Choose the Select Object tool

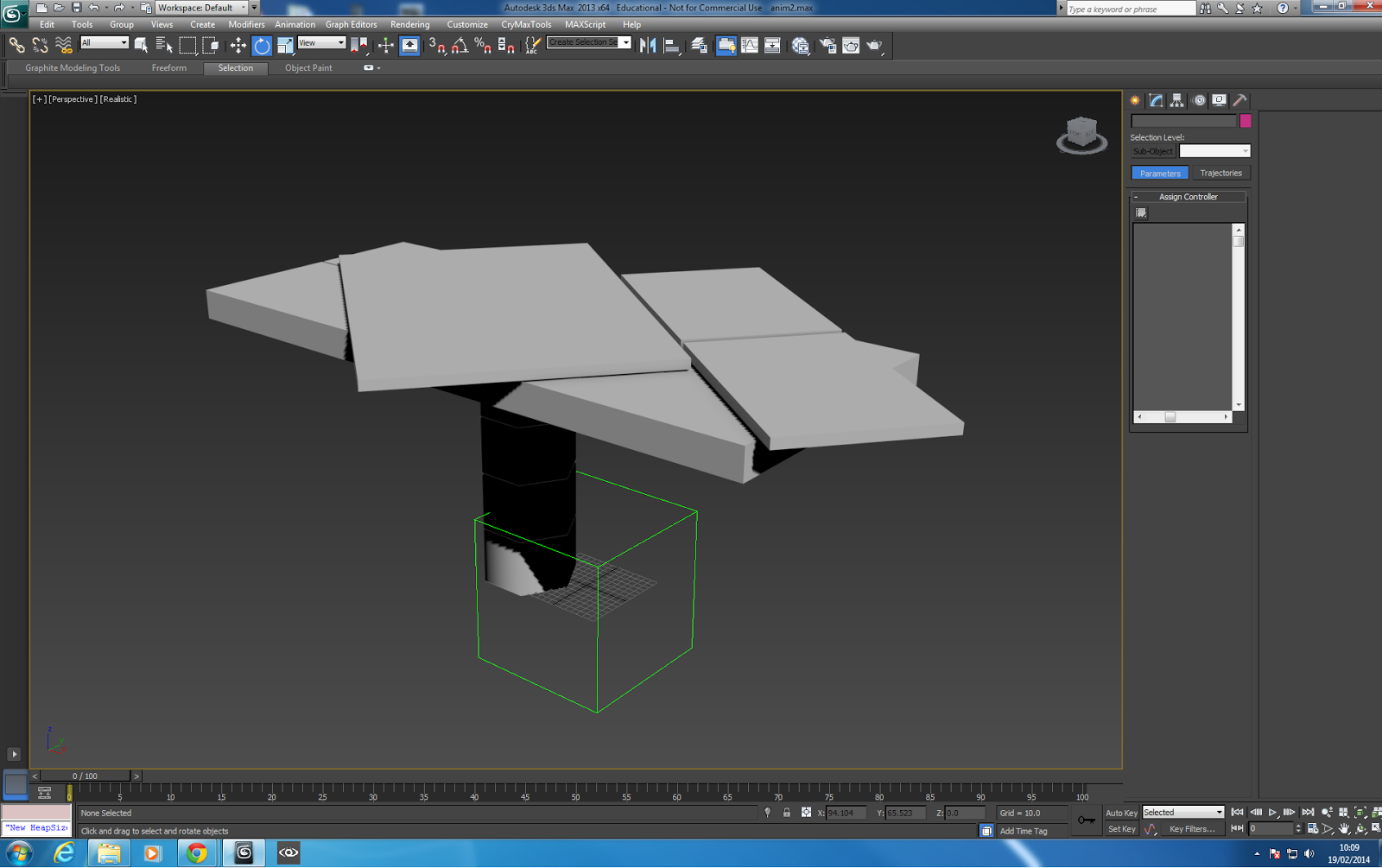coord(141,45)
